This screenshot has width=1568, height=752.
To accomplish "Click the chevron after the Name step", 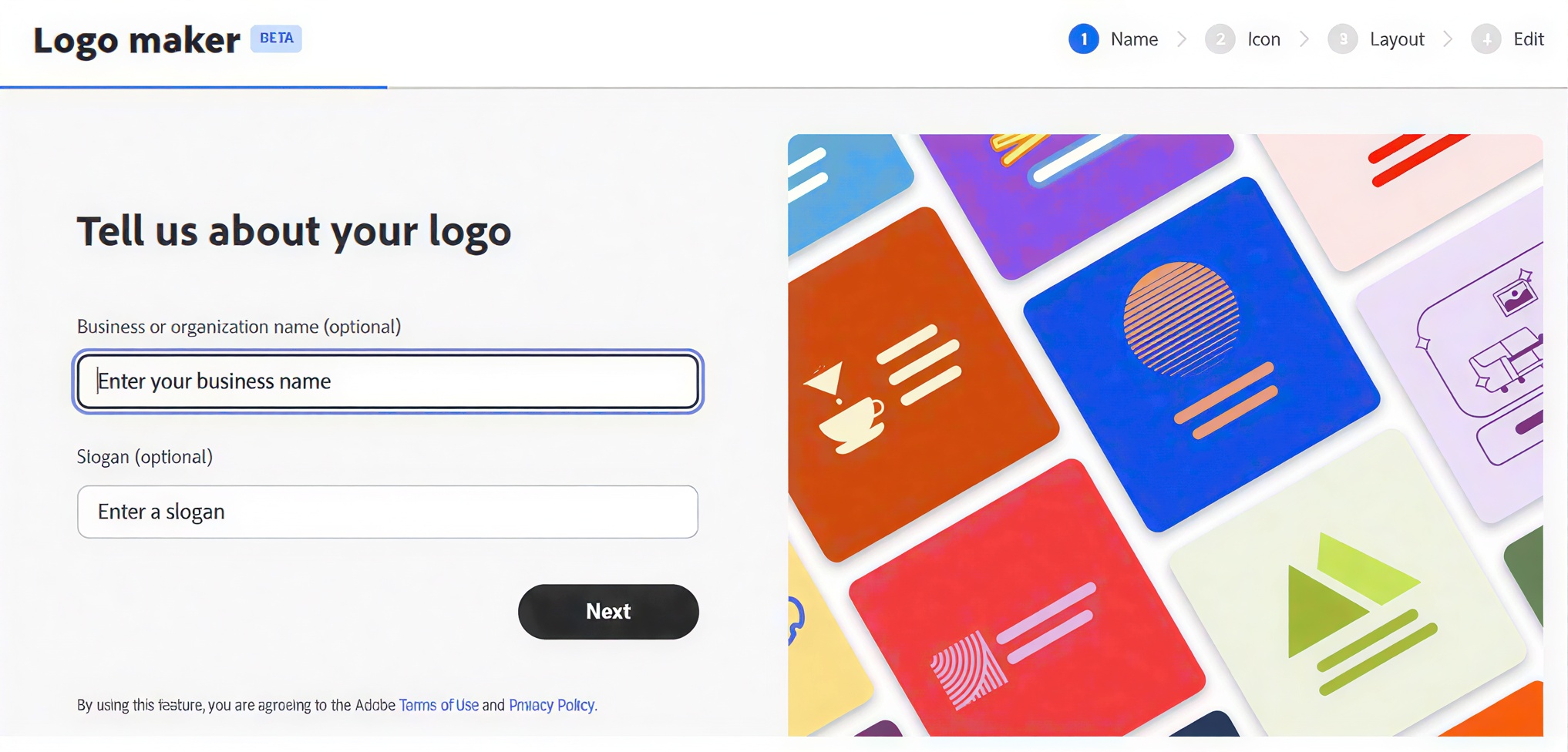I will (1182, 39).
